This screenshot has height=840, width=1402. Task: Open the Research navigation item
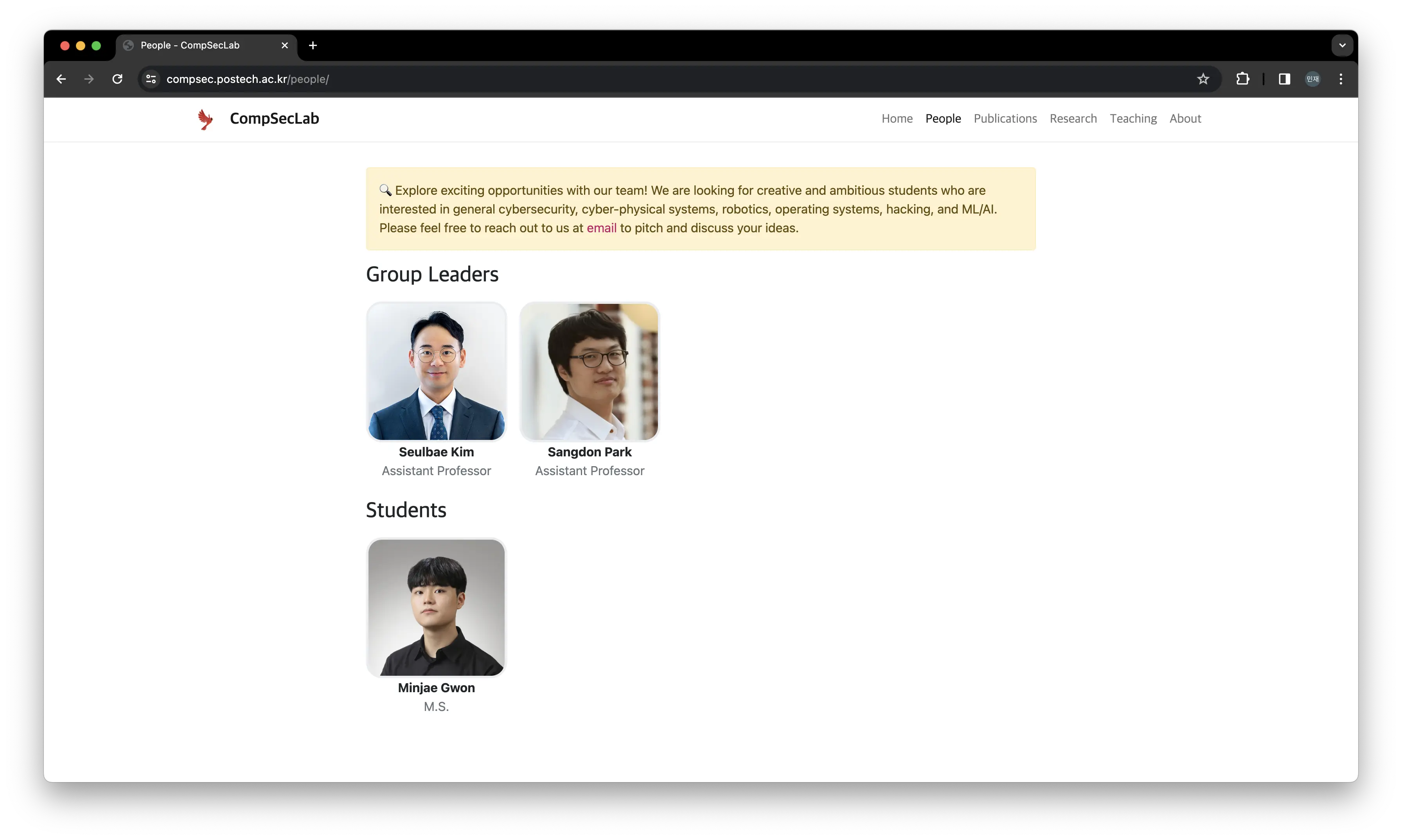click(x=1073, y=118)
